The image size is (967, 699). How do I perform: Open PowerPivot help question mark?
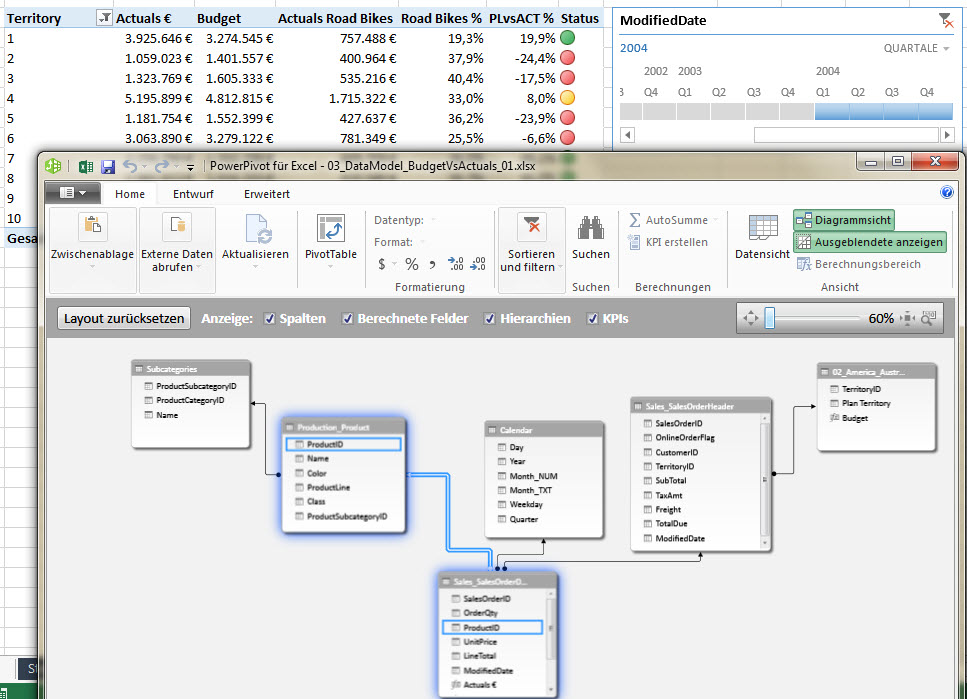click(947, 192)
